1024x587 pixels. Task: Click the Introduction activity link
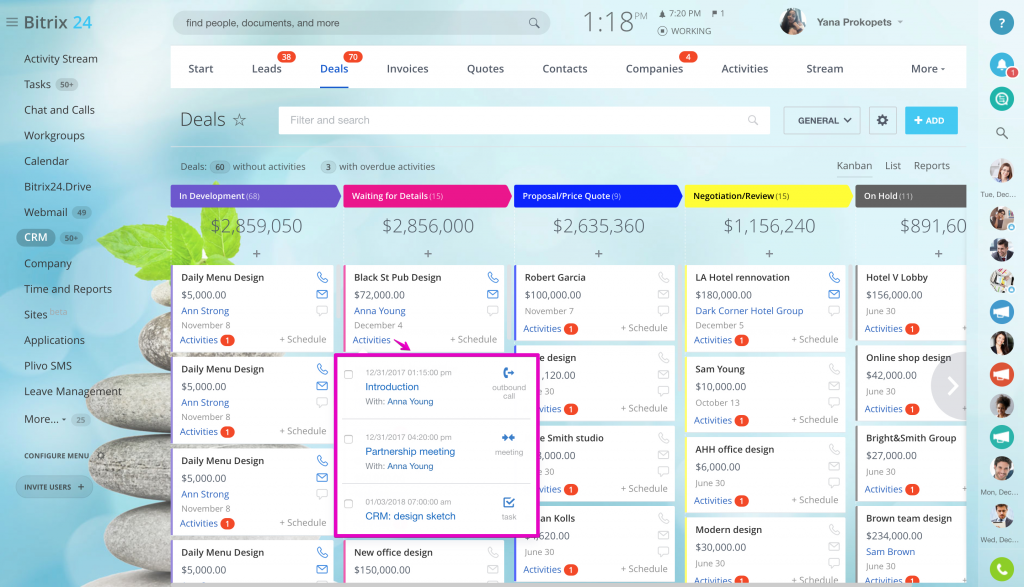pyautogui.click(x=392, y=387)
